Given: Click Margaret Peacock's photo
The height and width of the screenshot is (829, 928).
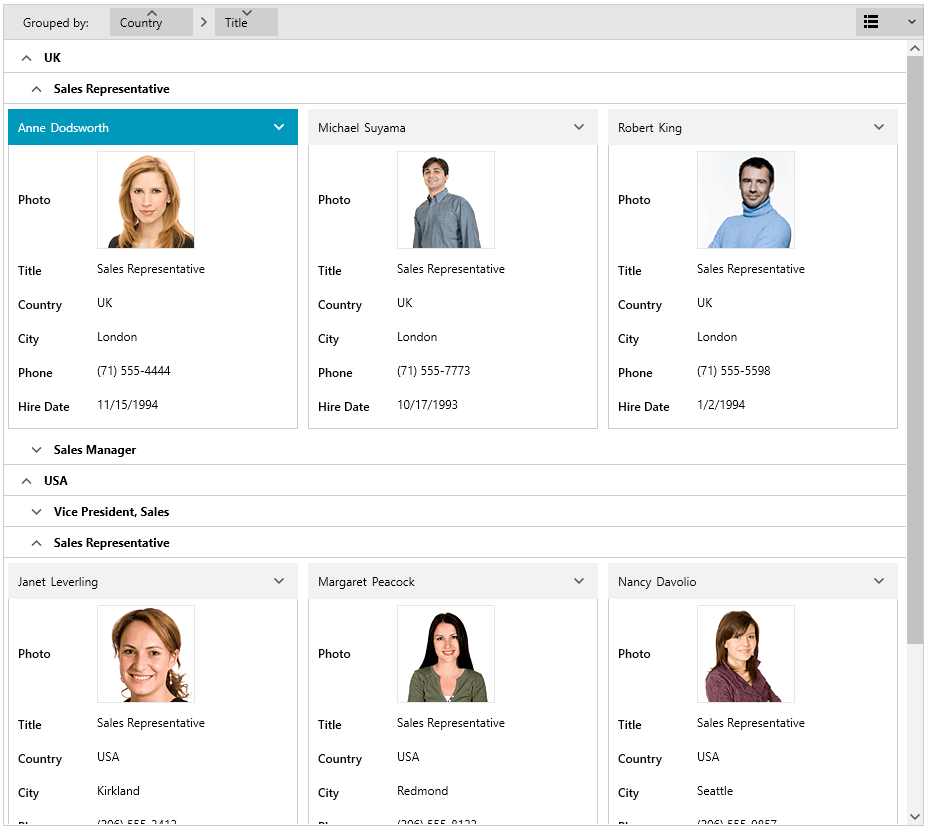Looking at the screenshot, I should click(x=446, y=654).
